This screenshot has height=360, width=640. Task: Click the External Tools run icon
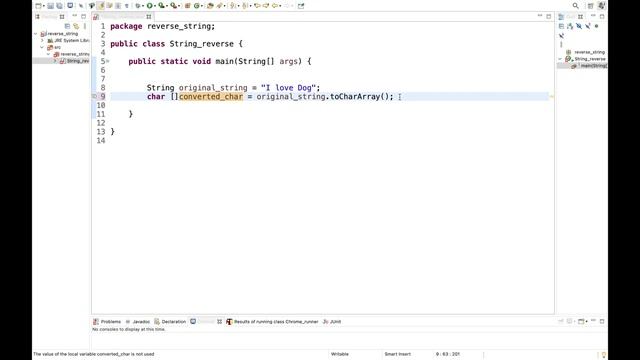pos(173,6)
